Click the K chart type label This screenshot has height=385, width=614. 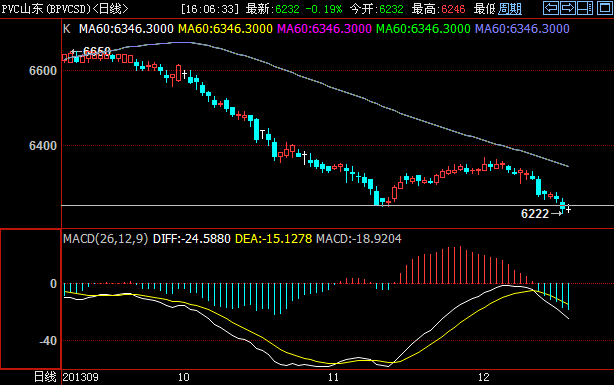click(67, 29)
